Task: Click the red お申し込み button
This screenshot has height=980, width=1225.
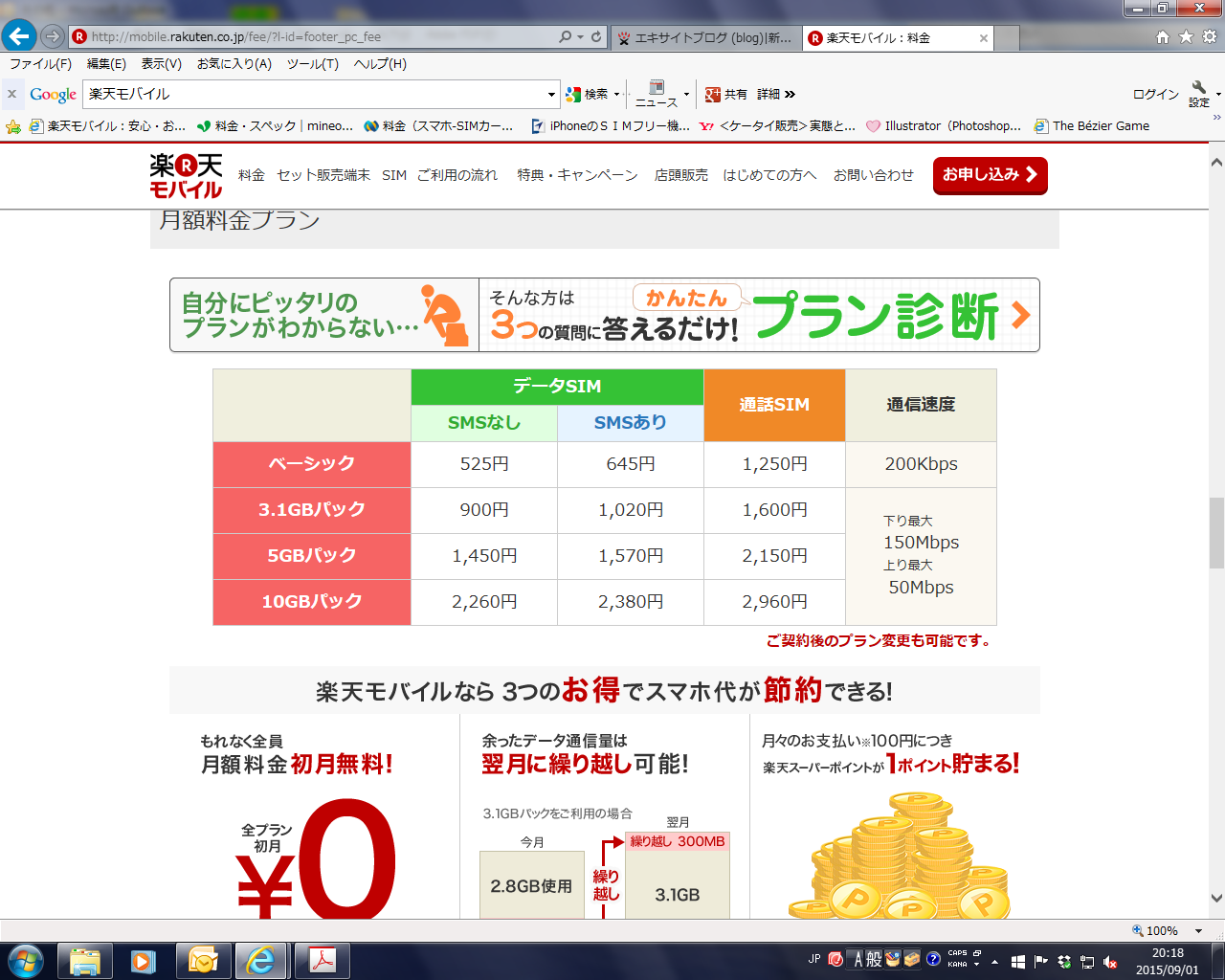Action: point(990,175)
